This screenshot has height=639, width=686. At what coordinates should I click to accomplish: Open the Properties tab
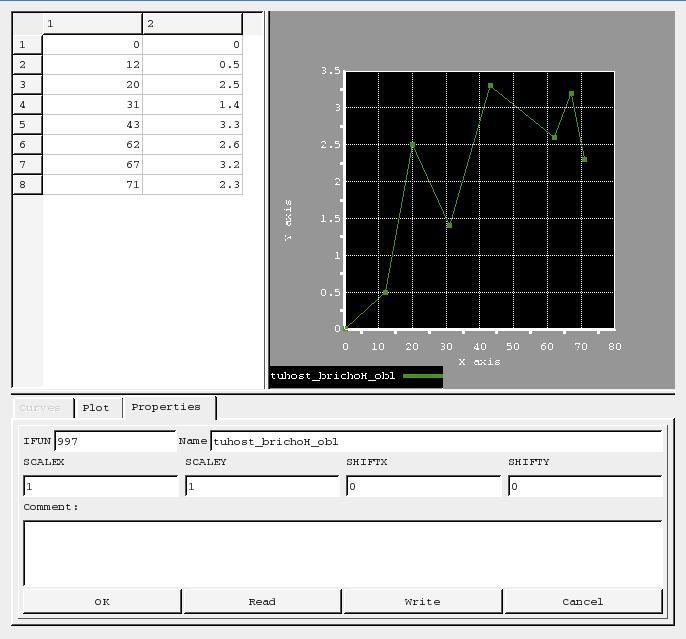[x=169, y=407]
